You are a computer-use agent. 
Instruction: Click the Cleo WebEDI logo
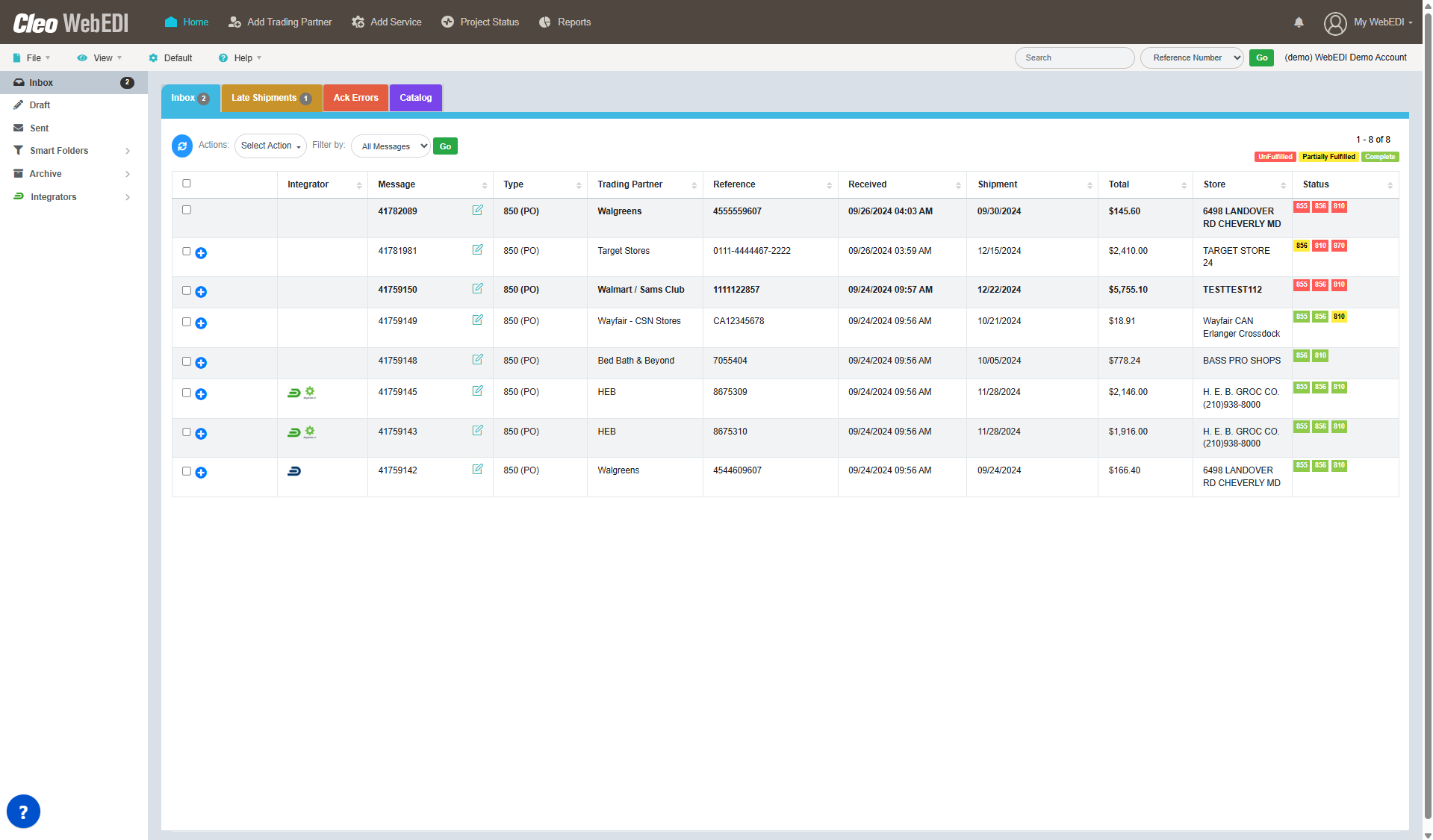[71, 23]
